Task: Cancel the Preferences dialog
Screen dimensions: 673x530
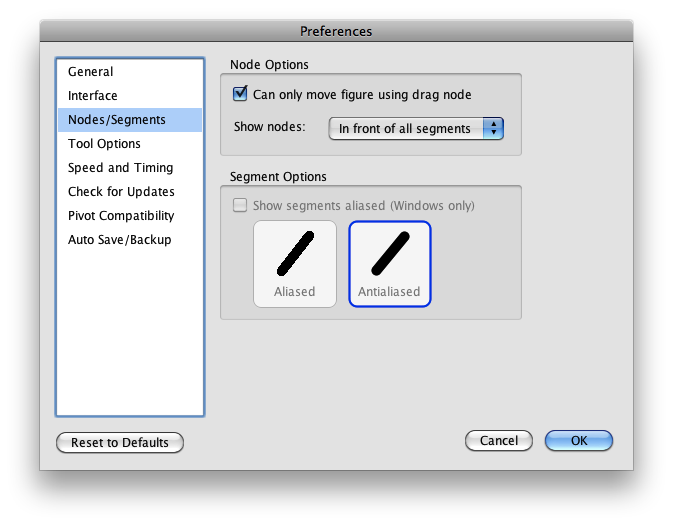Action: coord(499,441)
